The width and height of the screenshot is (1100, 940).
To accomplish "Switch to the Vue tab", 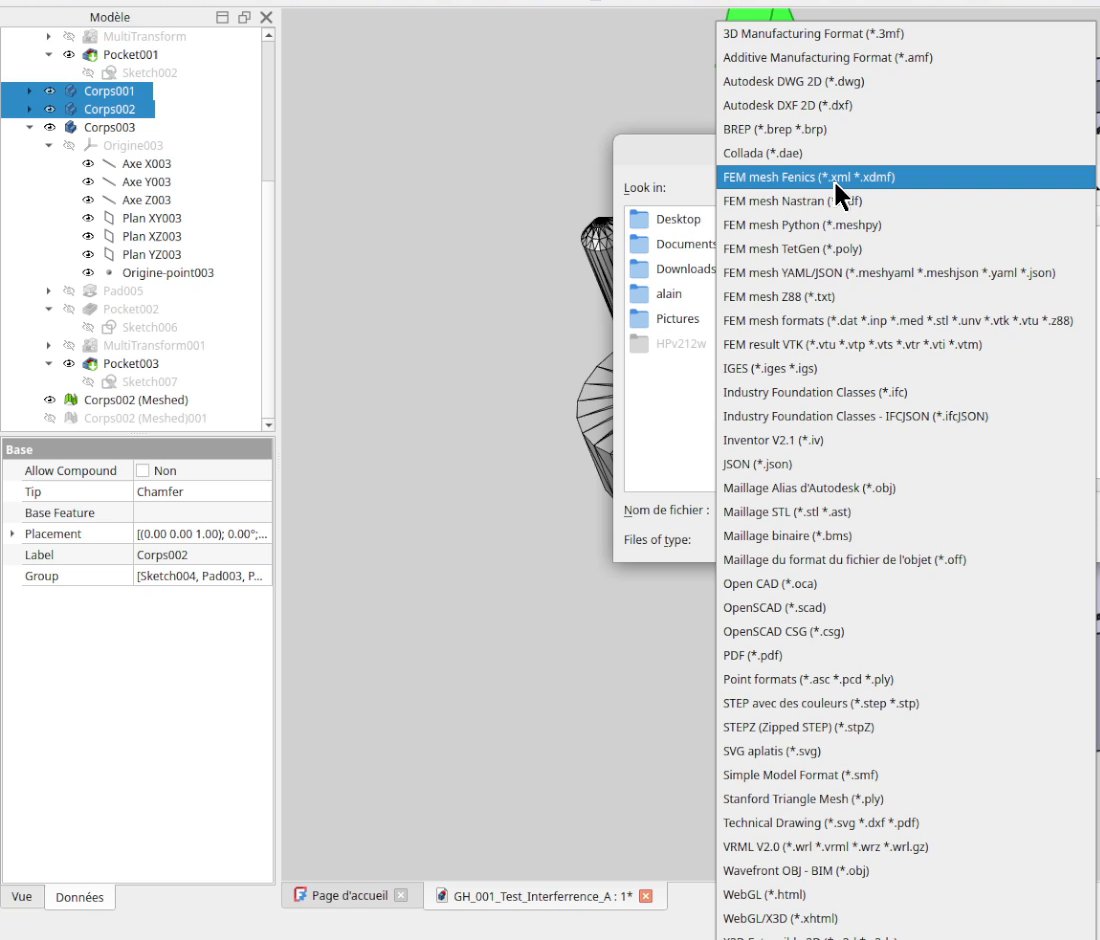I will point(22,897).
